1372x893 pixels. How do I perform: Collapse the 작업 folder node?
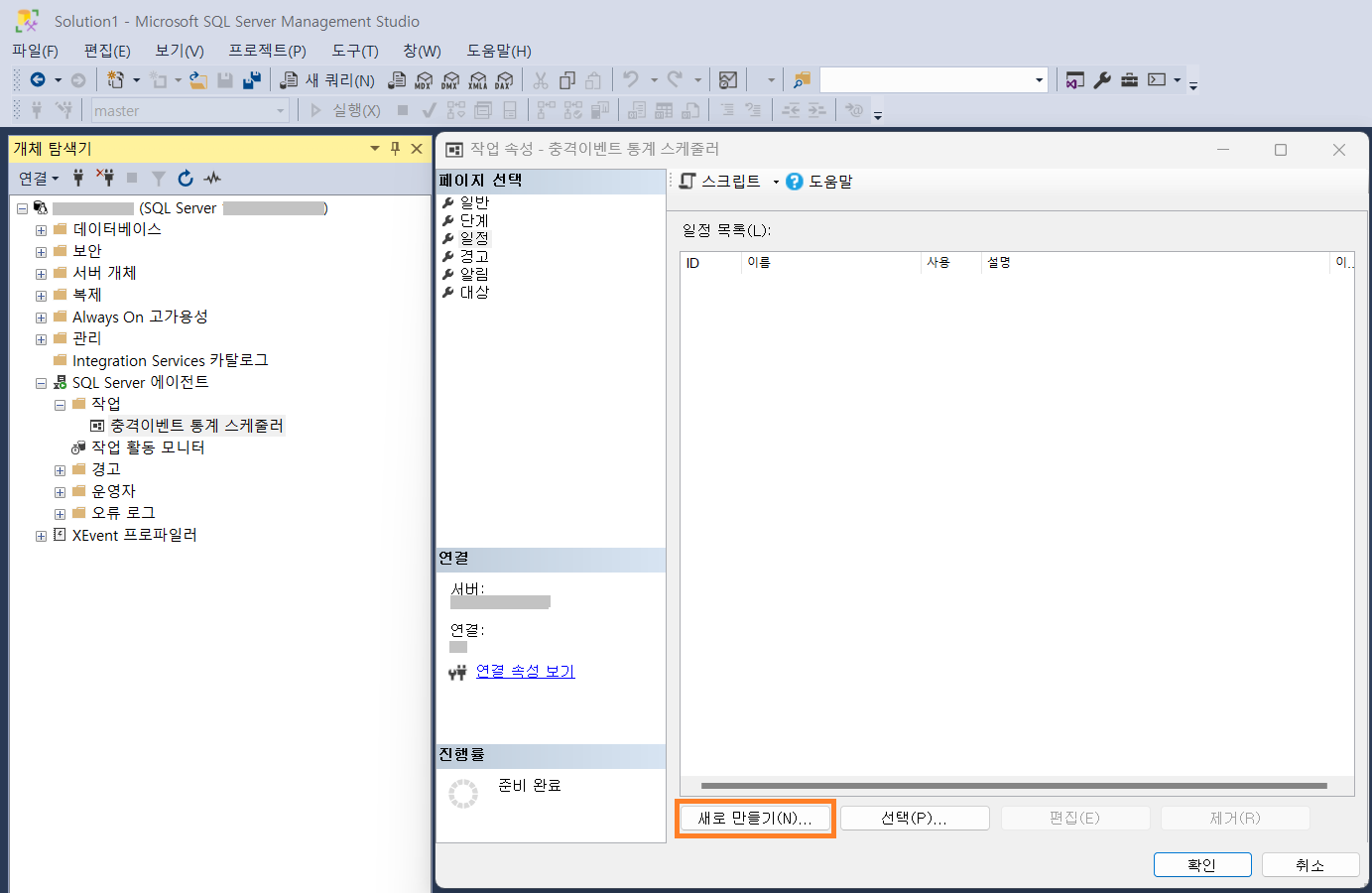[60, 405]
